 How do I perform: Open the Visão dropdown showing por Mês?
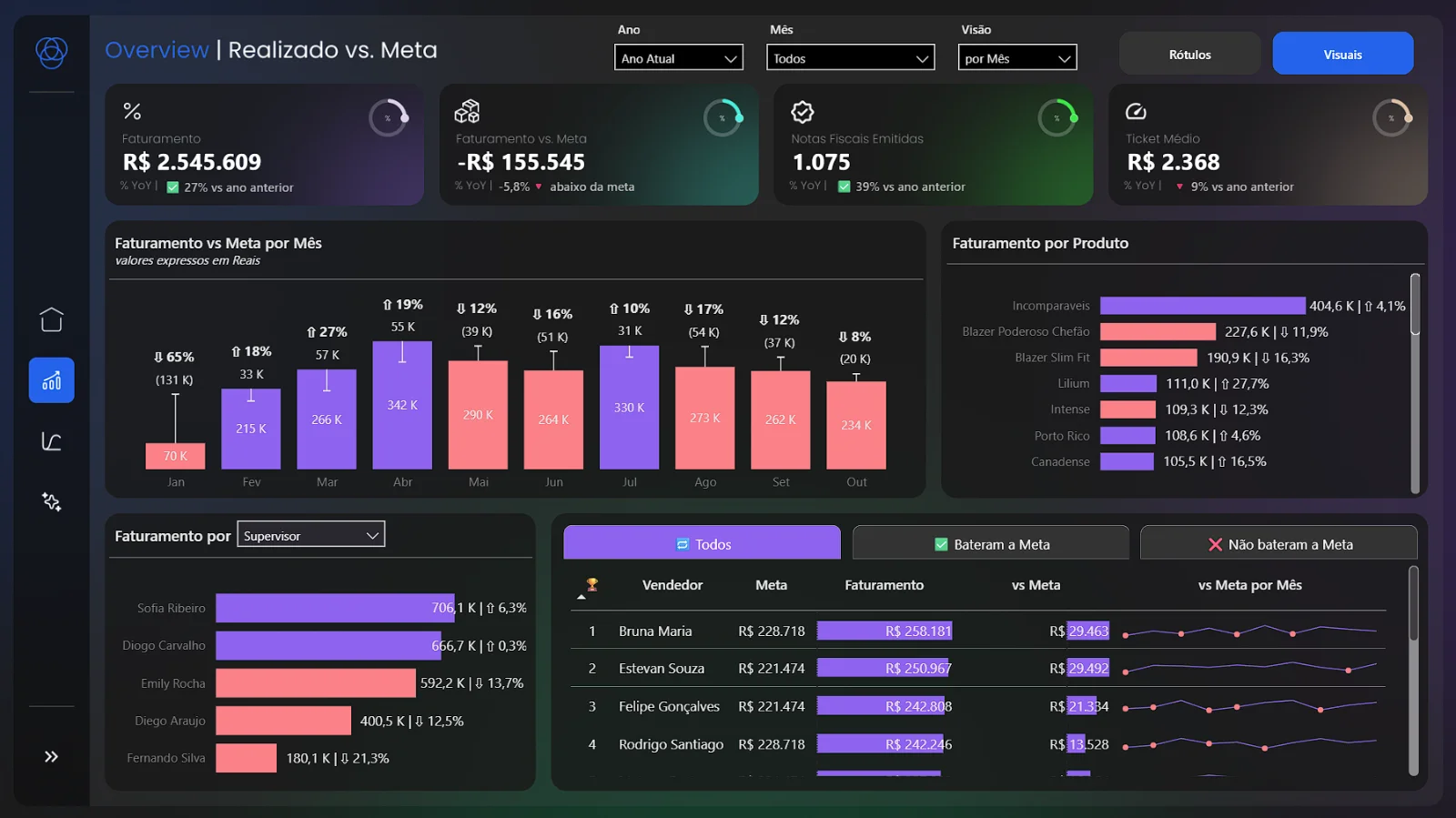click(1017, 57)
